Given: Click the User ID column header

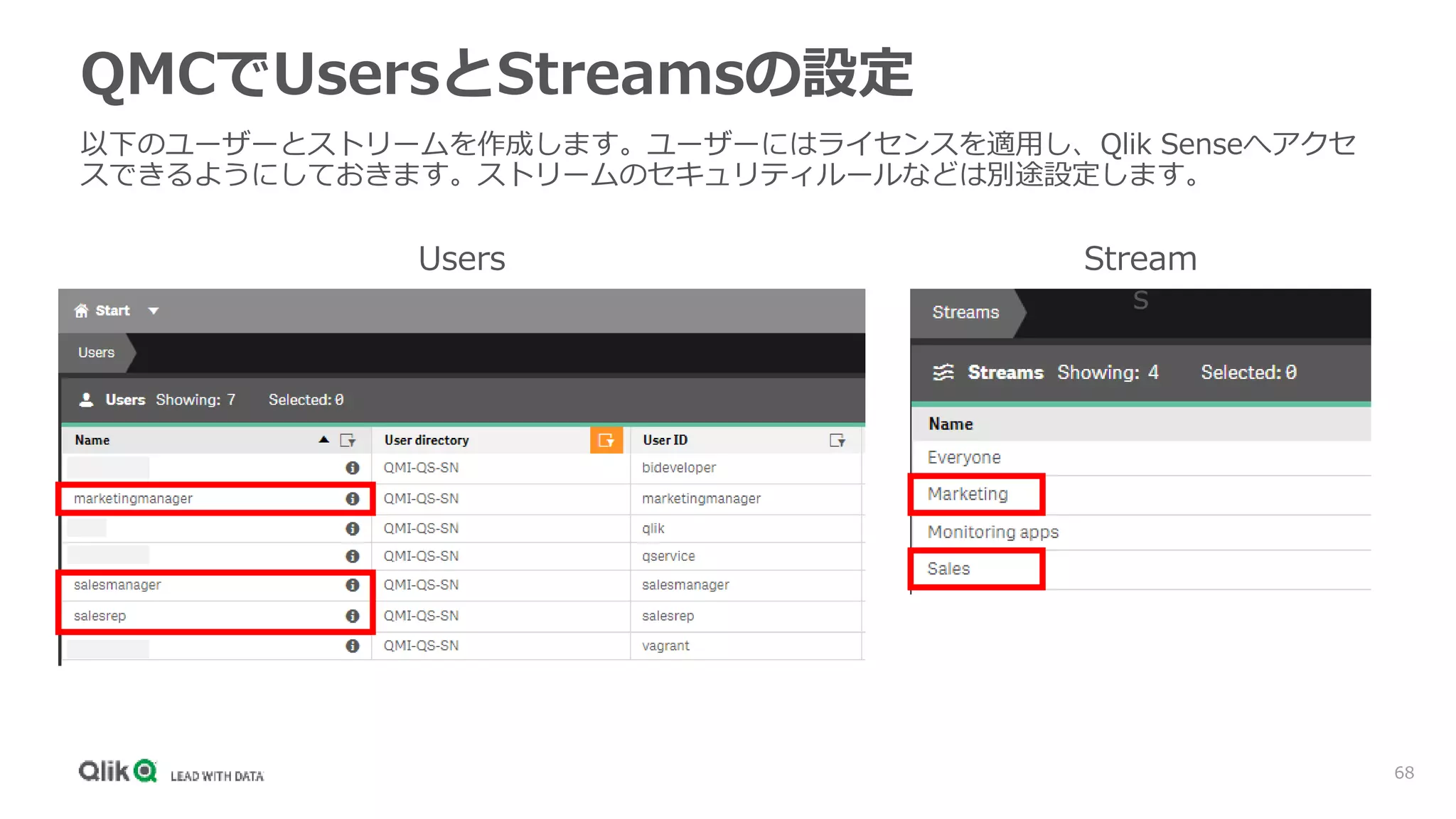Looking at the screenshot, I should [665, 440].
